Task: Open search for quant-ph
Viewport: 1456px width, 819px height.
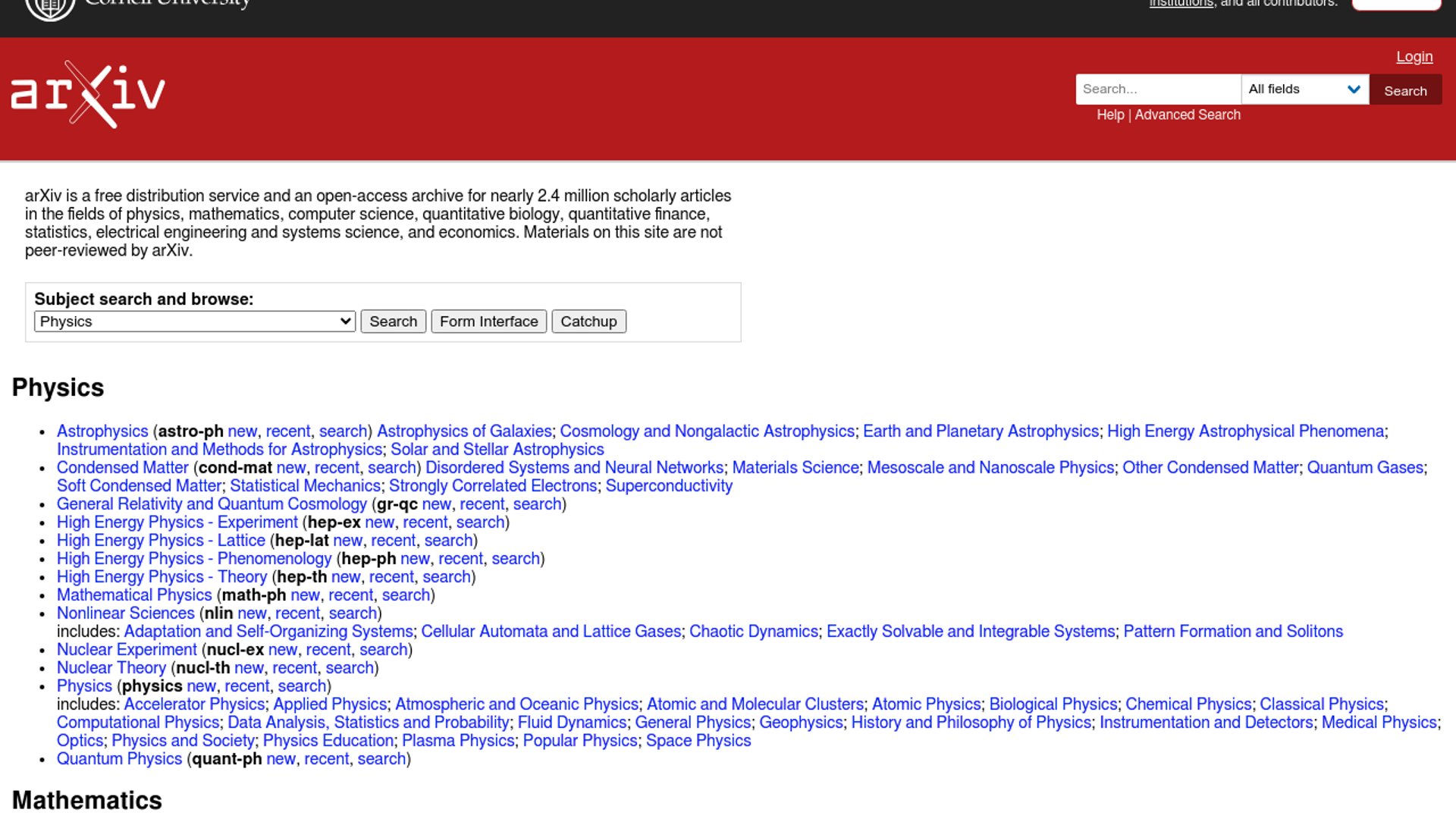Action: point(381,759)
